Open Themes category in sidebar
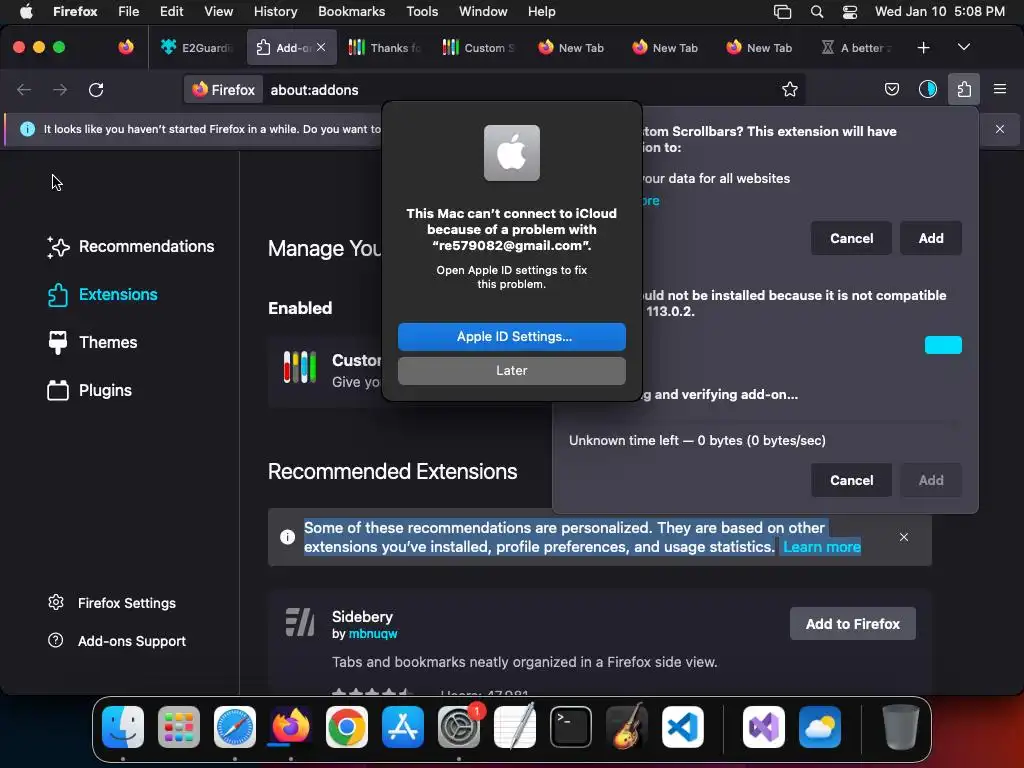 tap(92, 342)
